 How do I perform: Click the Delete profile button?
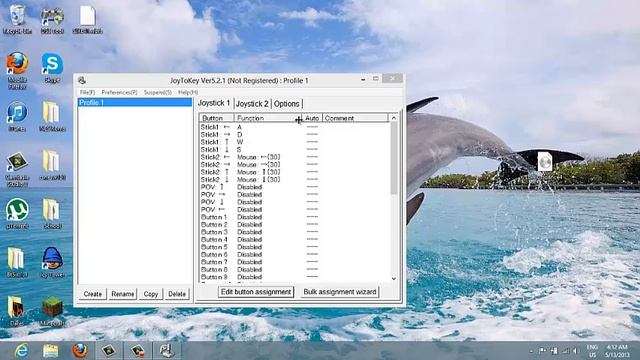pyautogui.click(x=177, y=294)
